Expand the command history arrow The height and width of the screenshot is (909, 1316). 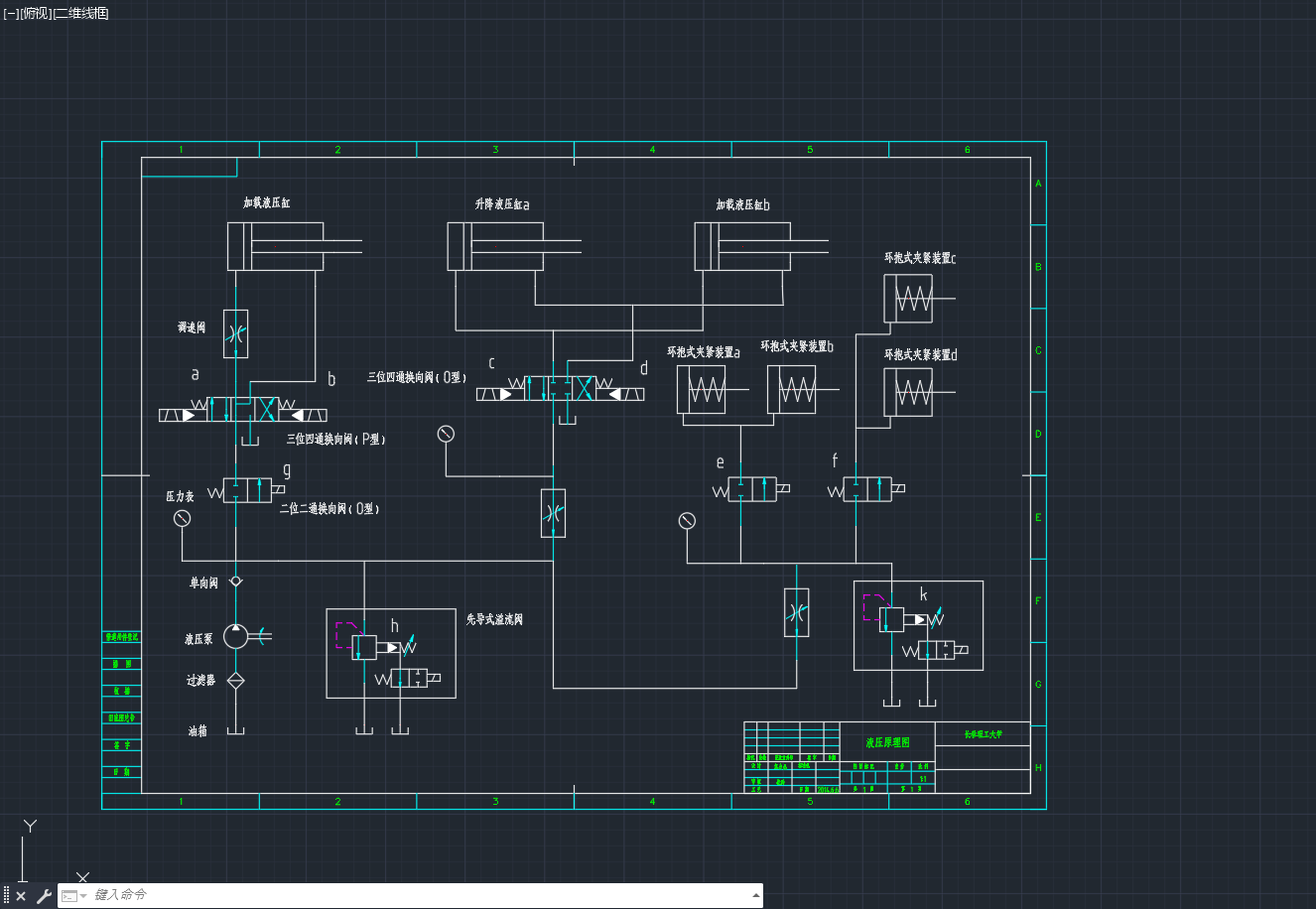(x=756, y=895)
